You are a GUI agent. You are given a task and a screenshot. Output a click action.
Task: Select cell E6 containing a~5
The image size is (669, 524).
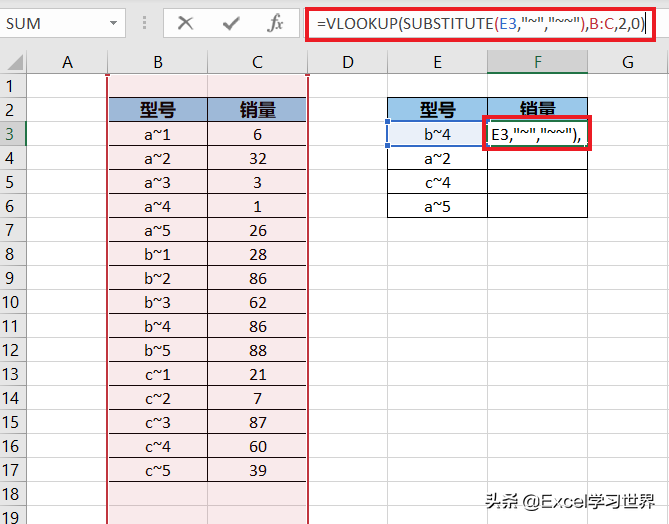tap(437, 206)
